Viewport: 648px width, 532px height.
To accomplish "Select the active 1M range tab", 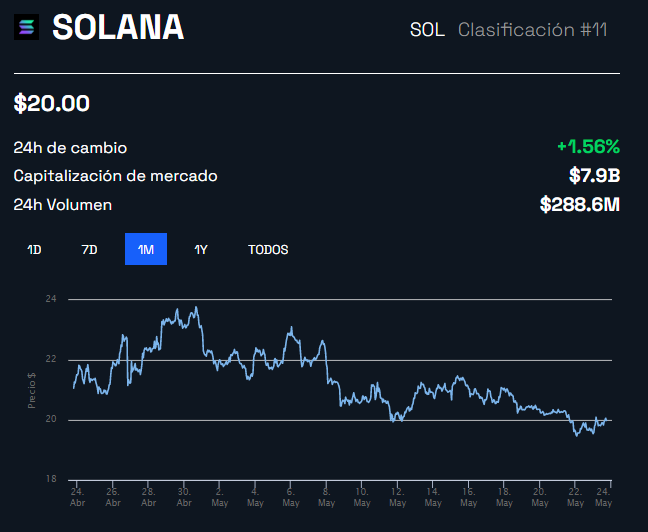I will tap(146, 249).
